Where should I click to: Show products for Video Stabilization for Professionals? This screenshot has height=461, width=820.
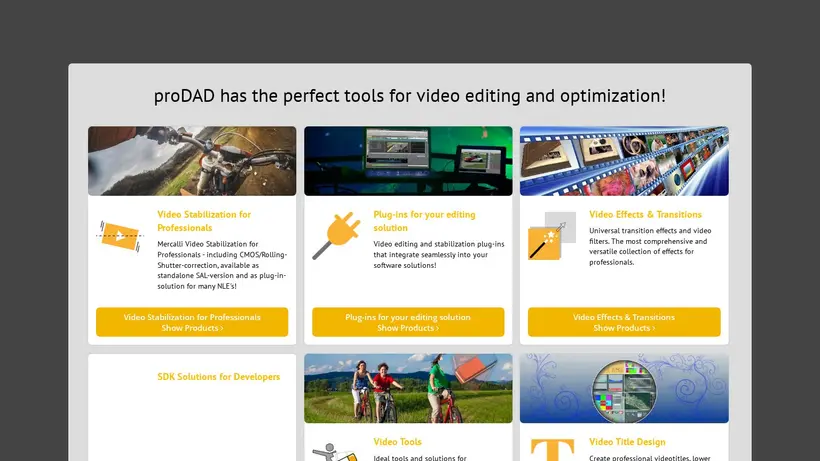tap(192, 322)
